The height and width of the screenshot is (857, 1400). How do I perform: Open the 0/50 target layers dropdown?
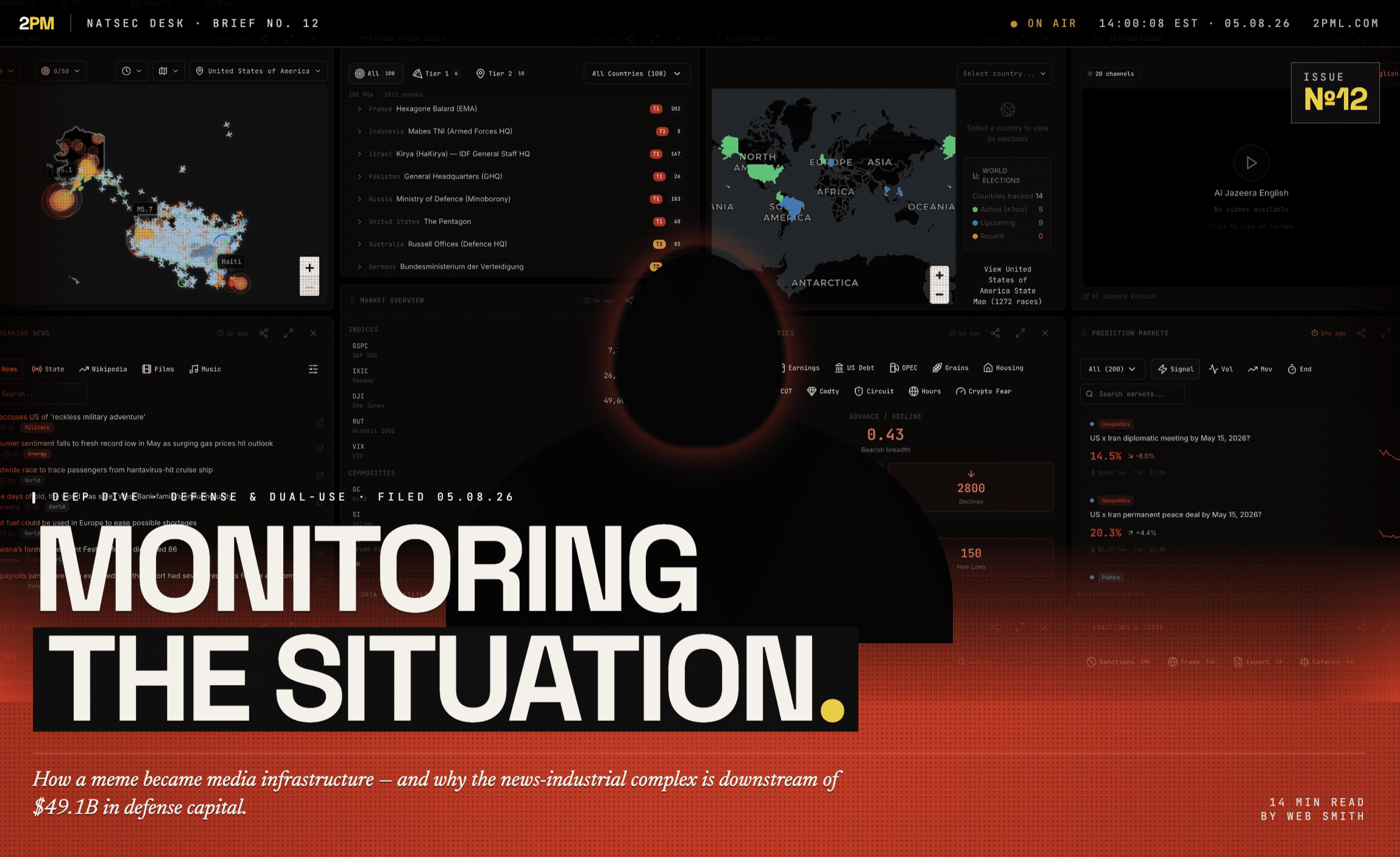pyautogui.click(x=60, y=71)
